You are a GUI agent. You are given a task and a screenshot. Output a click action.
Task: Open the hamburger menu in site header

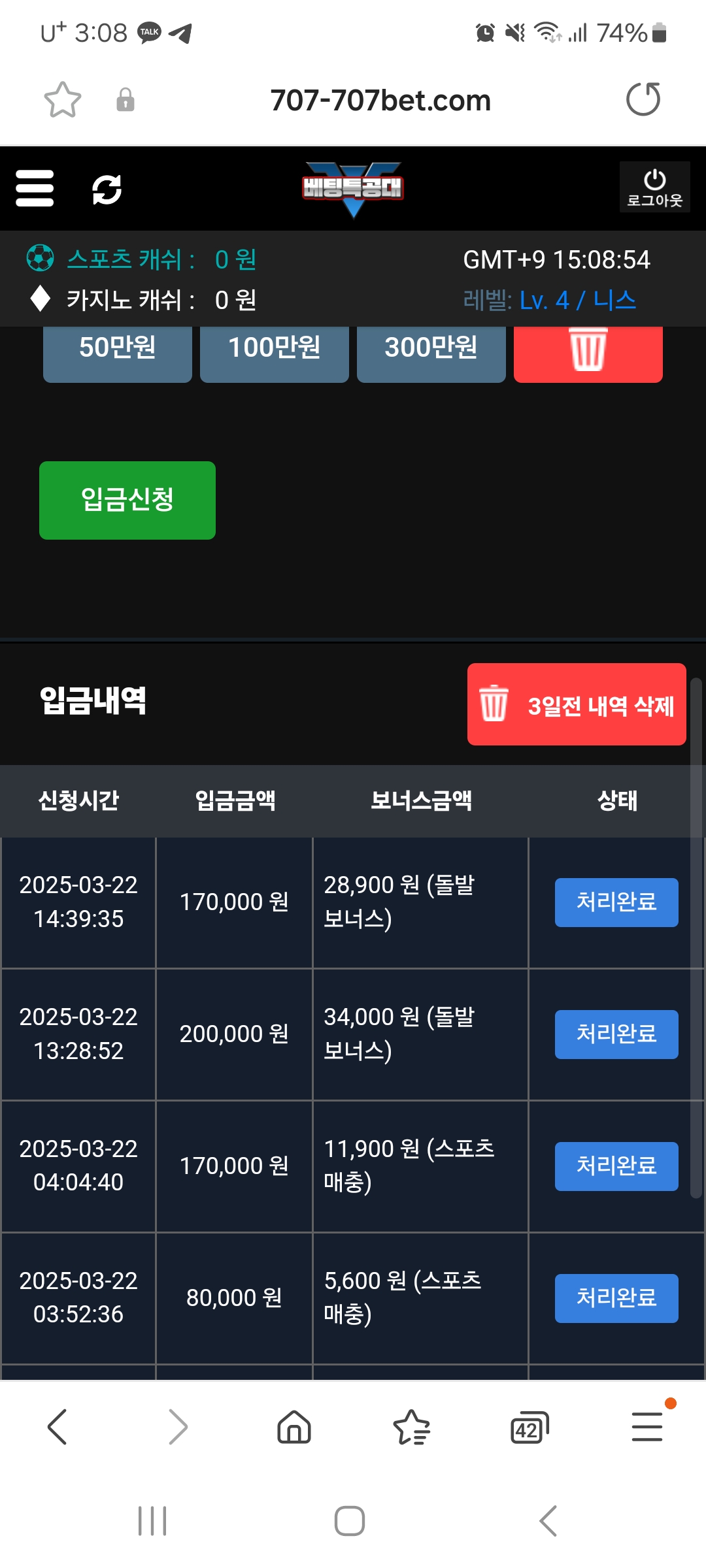35,189
